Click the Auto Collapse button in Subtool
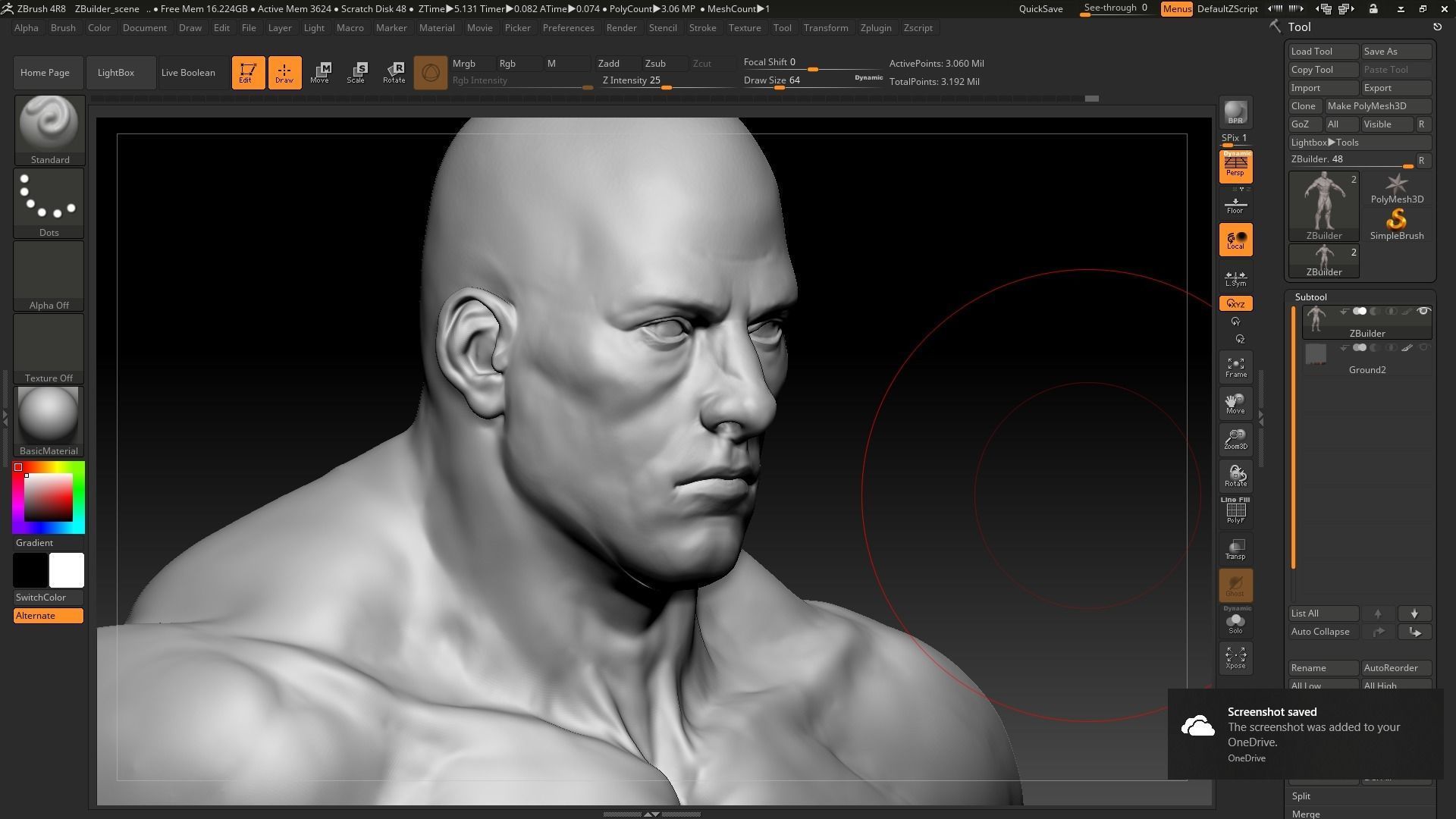This screenshot has width=1456, height=819. (x=1320, y=631)
